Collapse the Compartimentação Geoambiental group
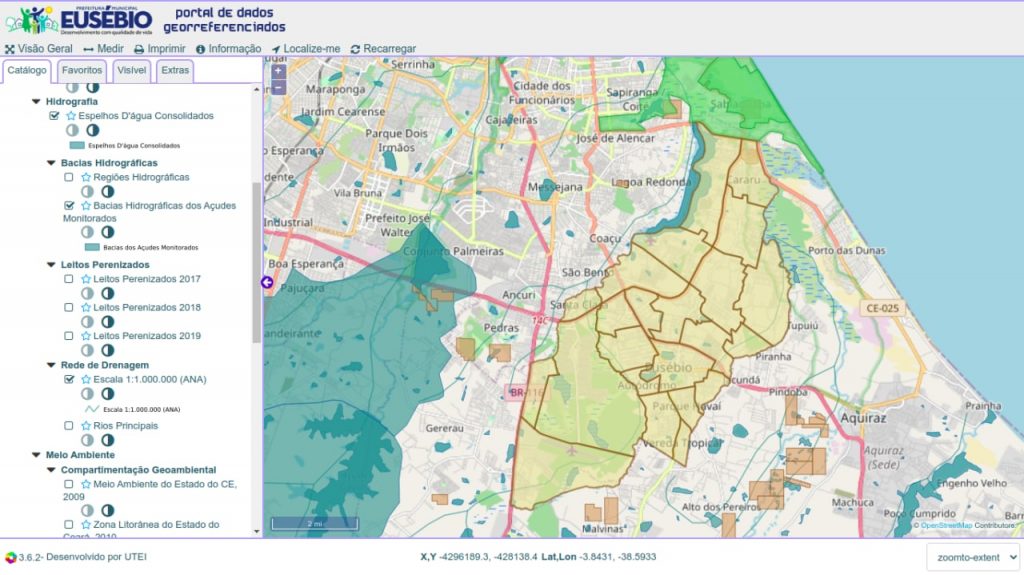Screen dimensions: 1024x575 point(52,470)
